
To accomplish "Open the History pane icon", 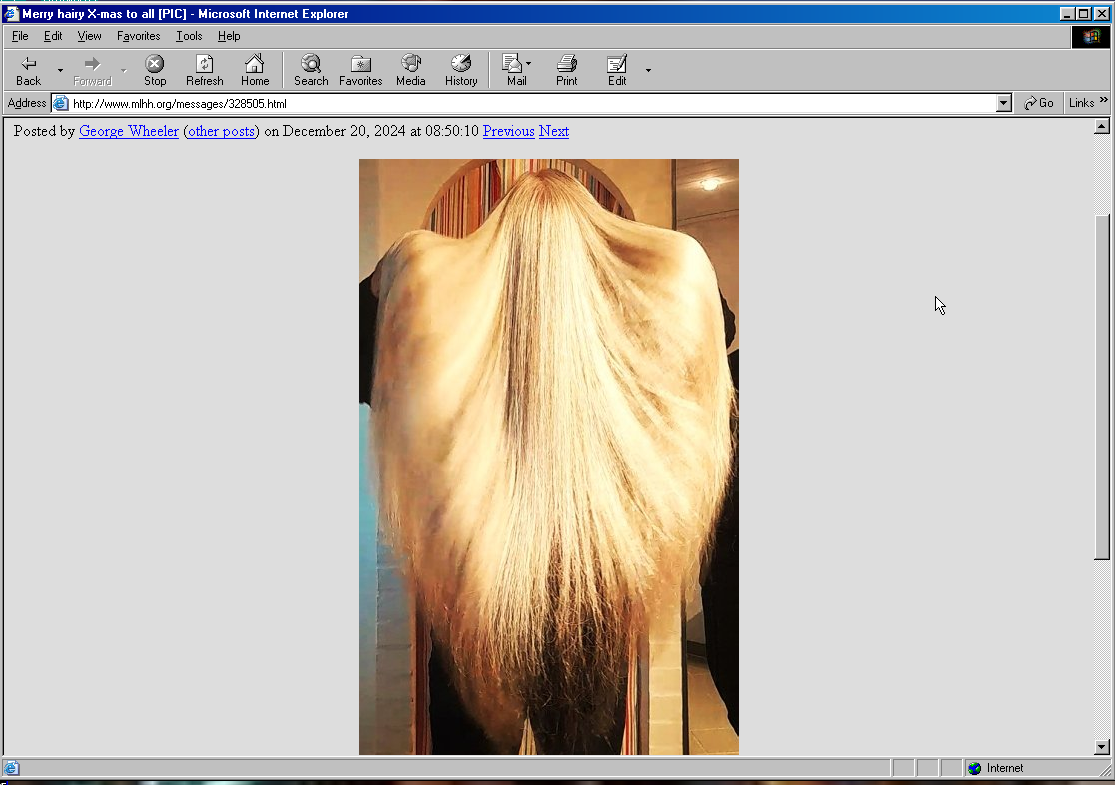I will pyautogui.click(x=461, y=64).
